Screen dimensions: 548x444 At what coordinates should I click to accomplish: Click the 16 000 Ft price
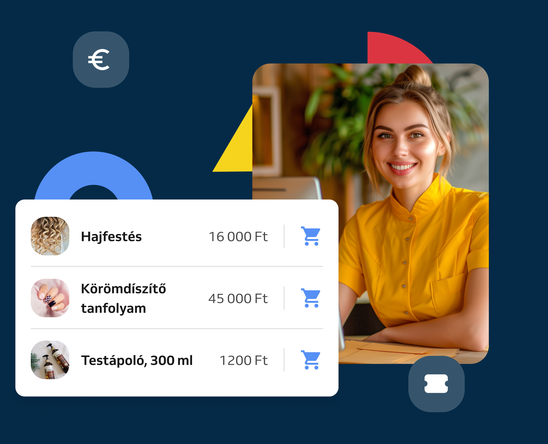point(238,237)
